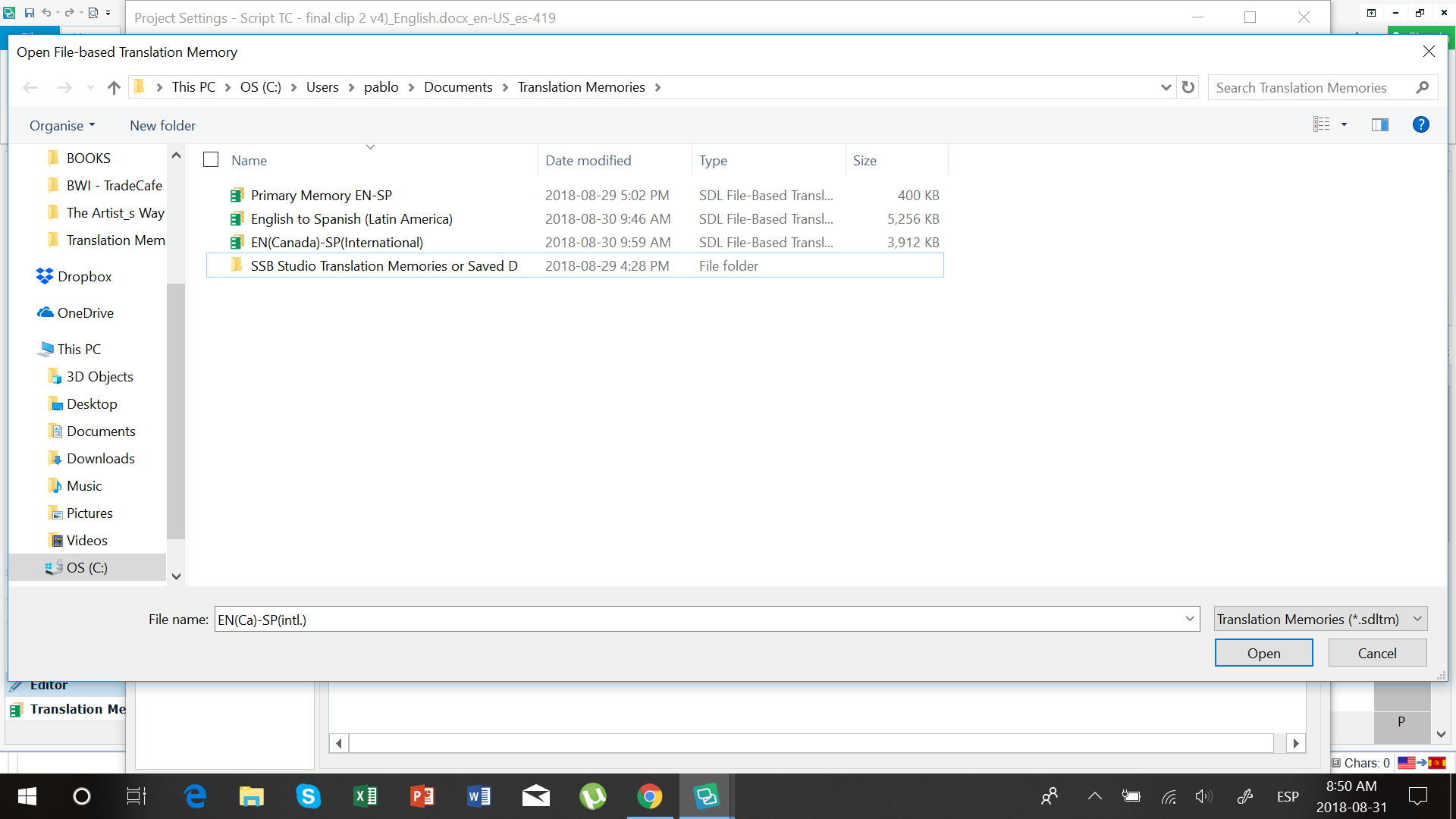Expand address bar history dropdown
1456x819 pixels.
coord(1166,87)
